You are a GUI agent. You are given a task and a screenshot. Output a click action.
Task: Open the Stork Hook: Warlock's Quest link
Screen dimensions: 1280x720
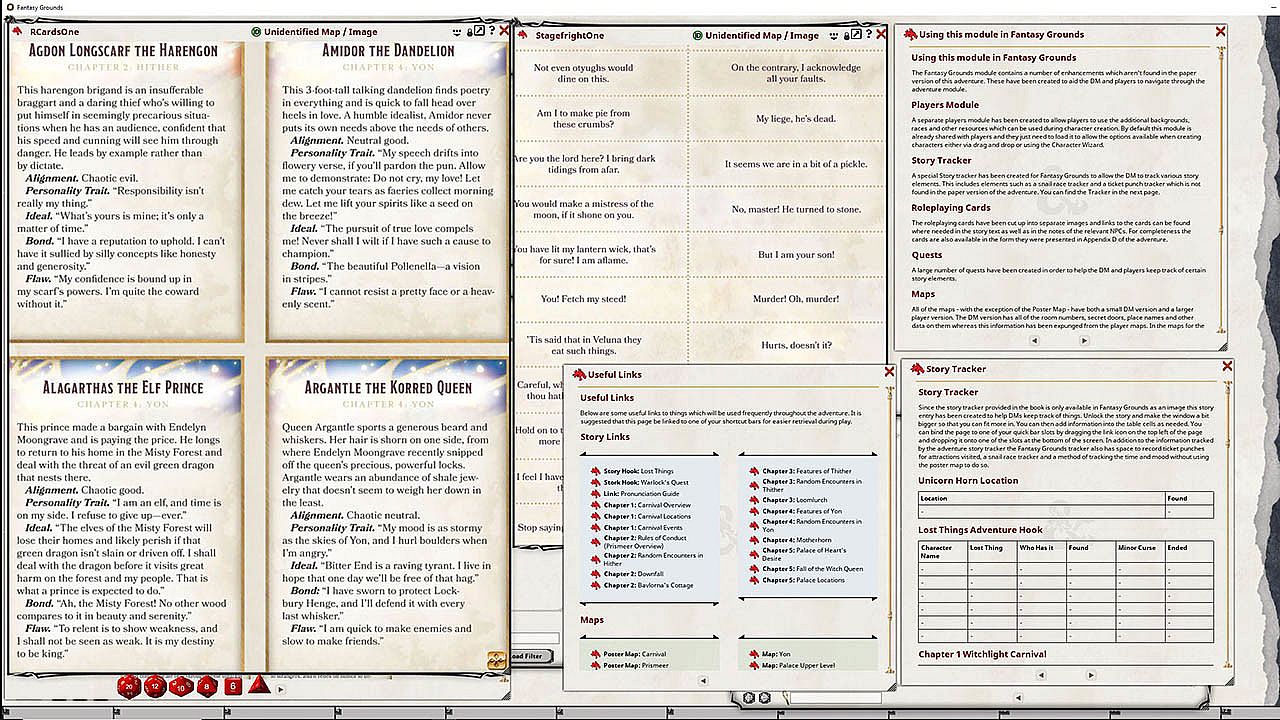coord(646,482)
